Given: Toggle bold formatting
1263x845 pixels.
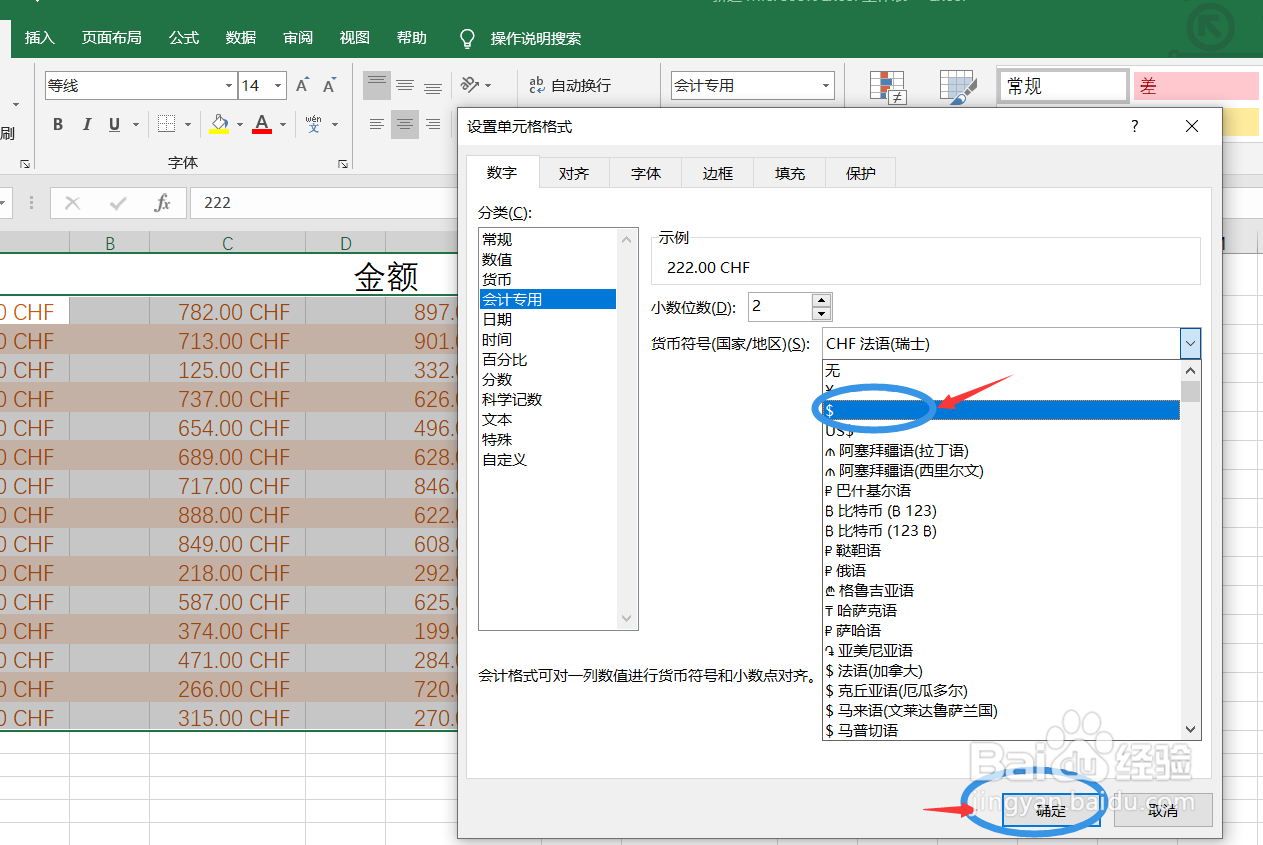Looking at the screenshot, I should coord(57,123).
